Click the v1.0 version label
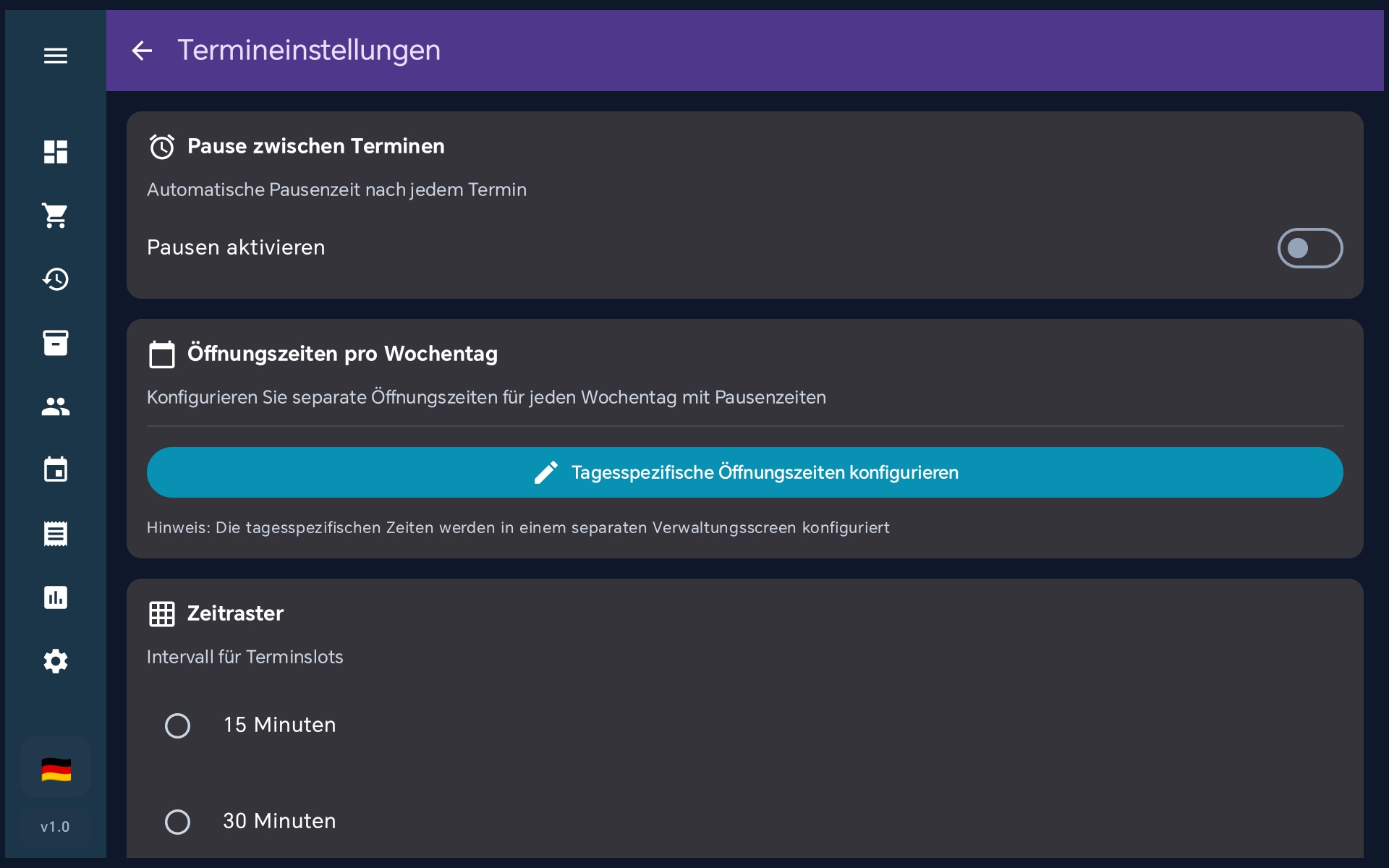The height and width of the screenshot is (868, 1389). pyautogui.click(x=55, y=827)
